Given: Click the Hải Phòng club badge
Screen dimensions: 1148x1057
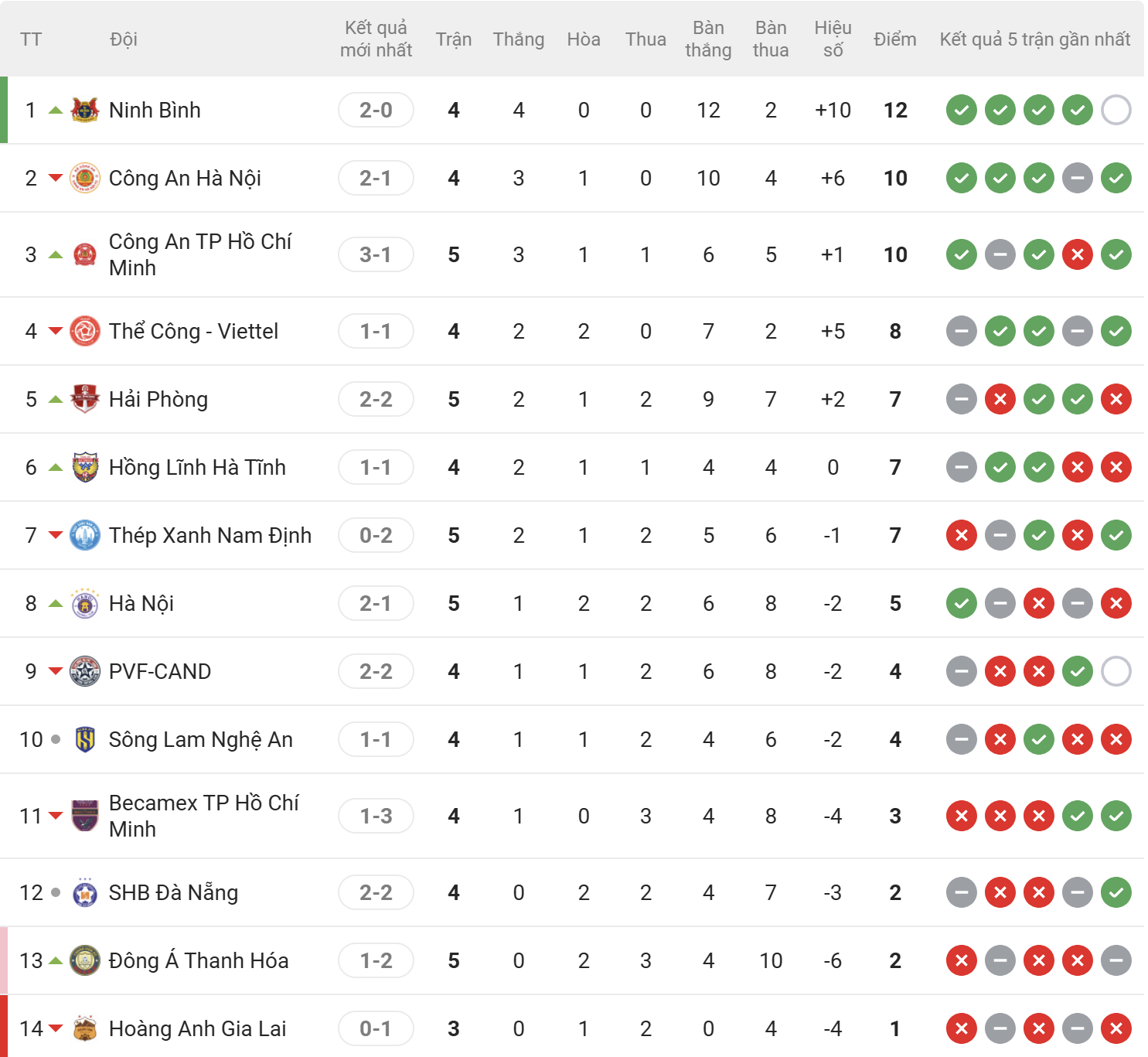Looking at the screenshot, I should coord(85,399).
